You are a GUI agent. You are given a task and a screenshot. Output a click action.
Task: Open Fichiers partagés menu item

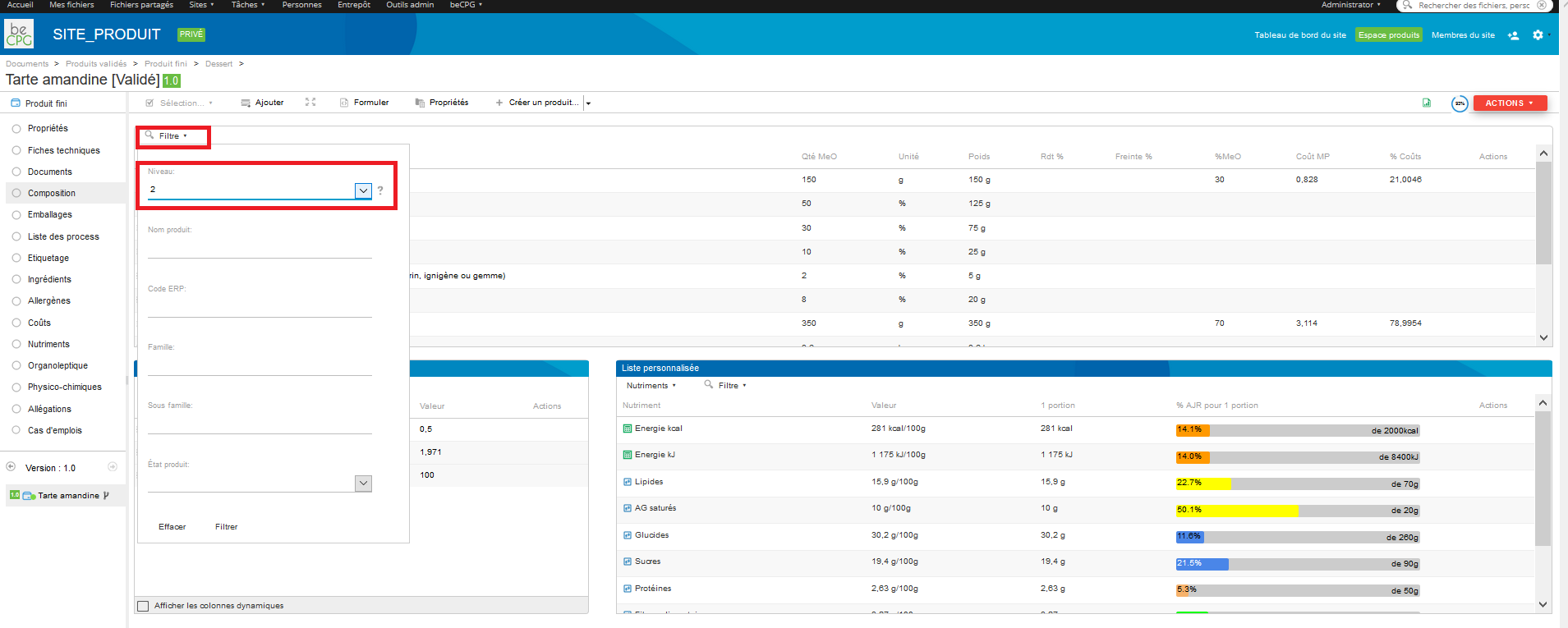click(x=141, y=5)
